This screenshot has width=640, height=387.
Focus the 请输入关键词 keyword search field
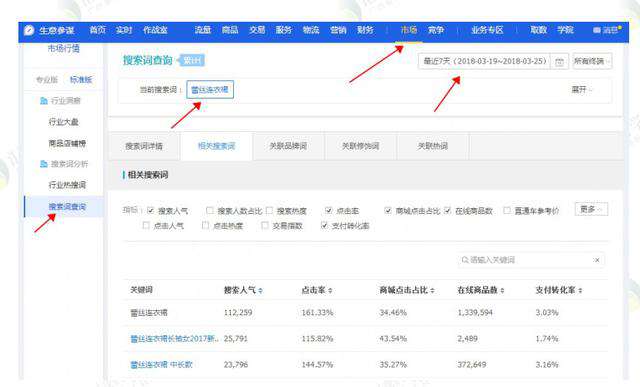click(x=531, y=260)
